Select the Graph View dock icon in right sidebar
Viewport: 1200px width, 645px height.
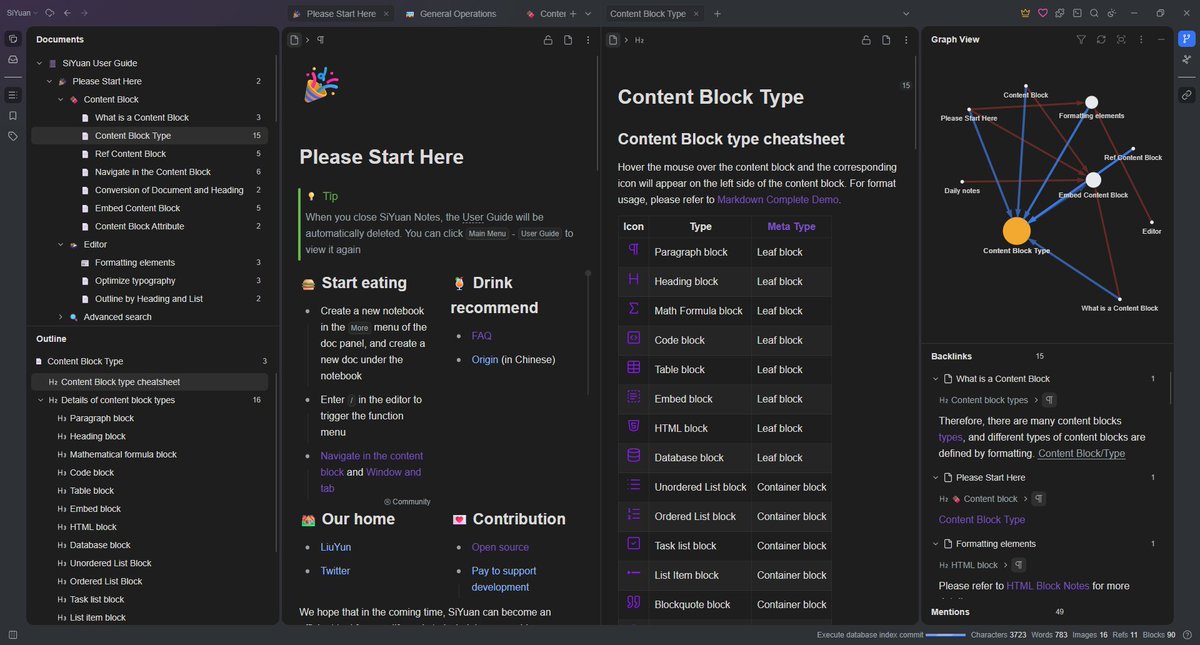(1186, 39)
